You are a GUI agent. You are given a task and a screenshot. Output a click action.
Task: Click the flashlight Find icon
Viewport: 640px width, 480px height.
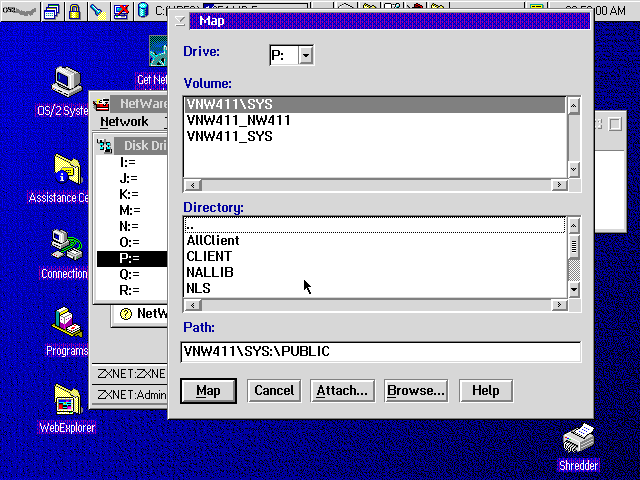pos(97,11)
